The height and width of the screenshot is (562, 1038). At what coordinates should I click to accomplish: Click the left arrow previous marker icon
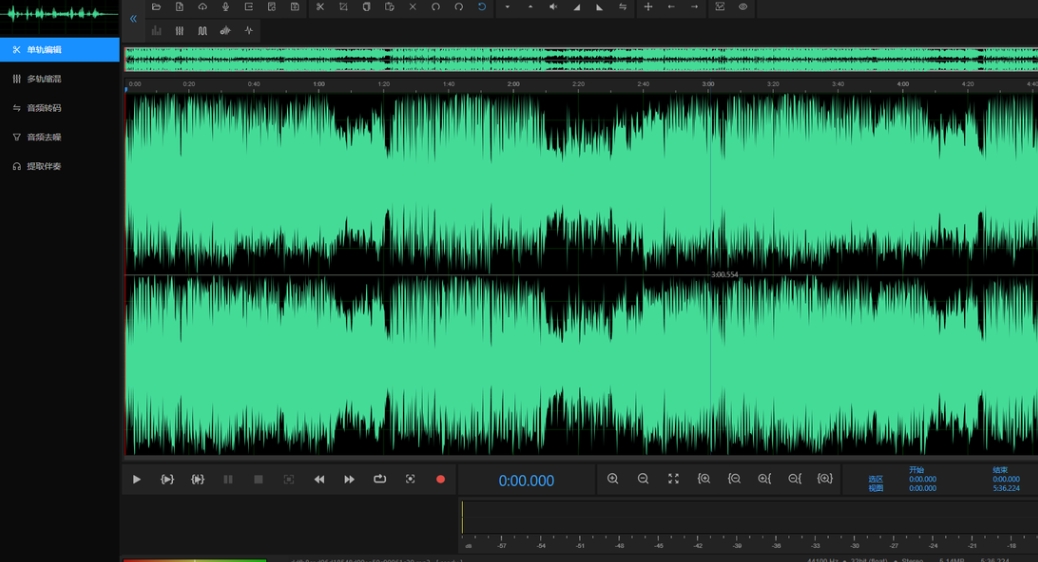tap(671, 7)
